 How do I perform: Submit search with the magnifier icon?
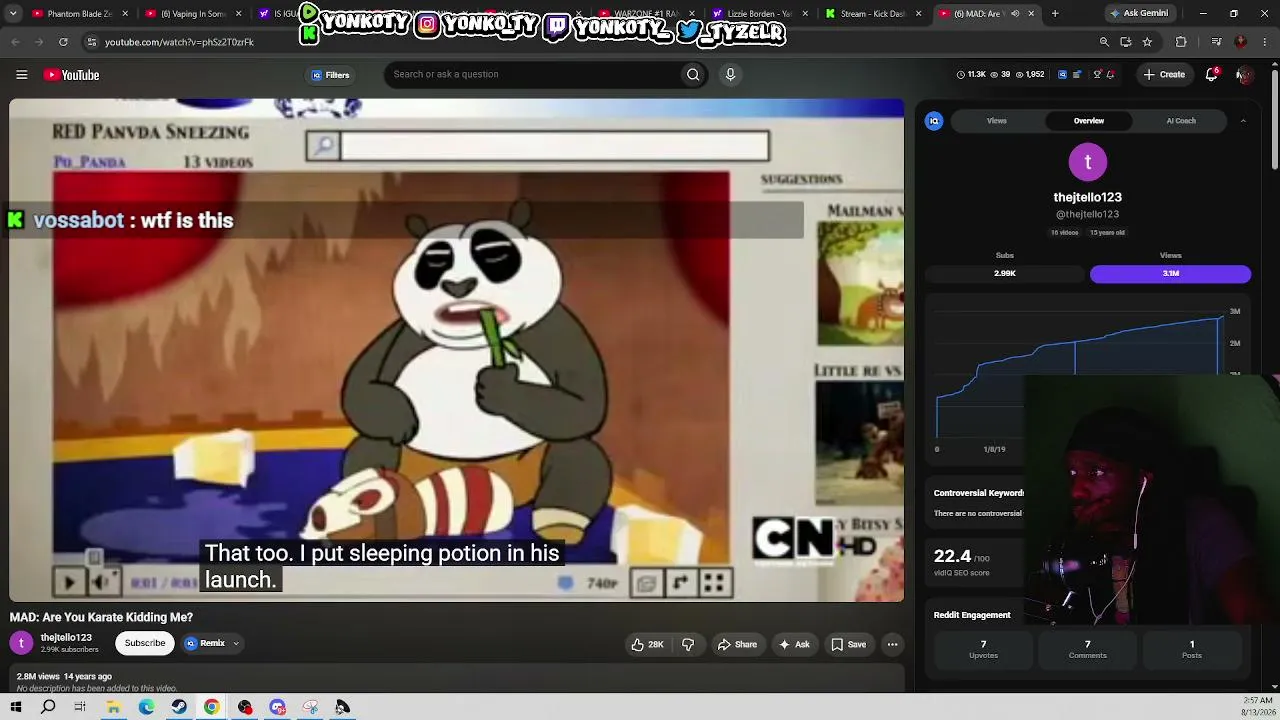pyautogui.click(x=693, y=74)
